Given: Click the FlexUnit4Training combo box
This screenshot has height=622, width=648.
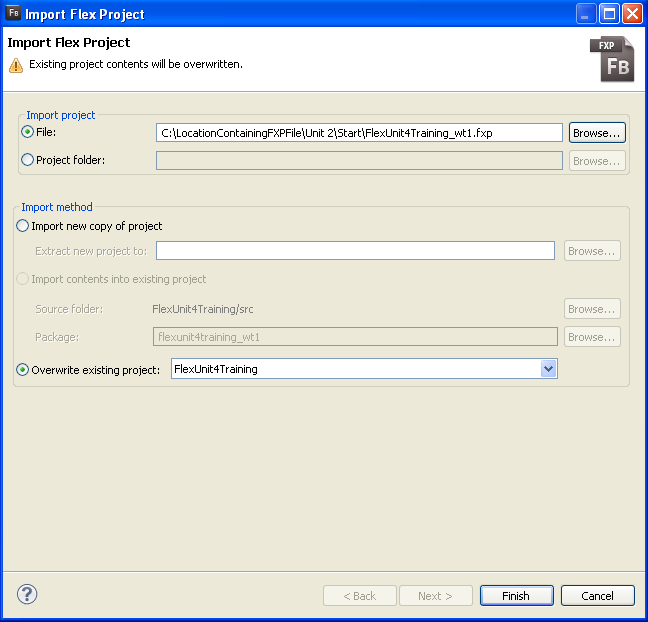Looking at the screenshot, I should point(355,369).
